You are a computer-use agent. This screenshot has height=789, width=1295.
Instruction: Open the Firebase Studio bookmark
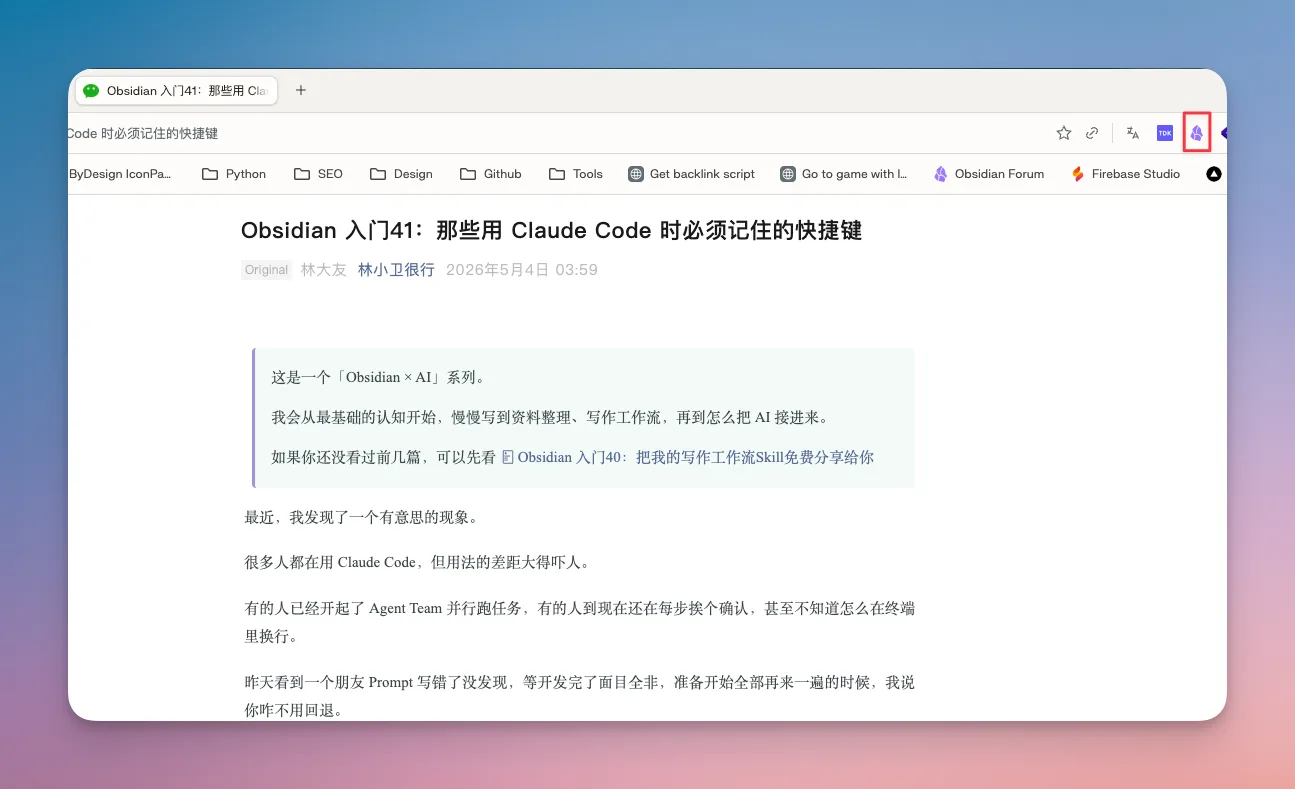(x=1125, y=174)
